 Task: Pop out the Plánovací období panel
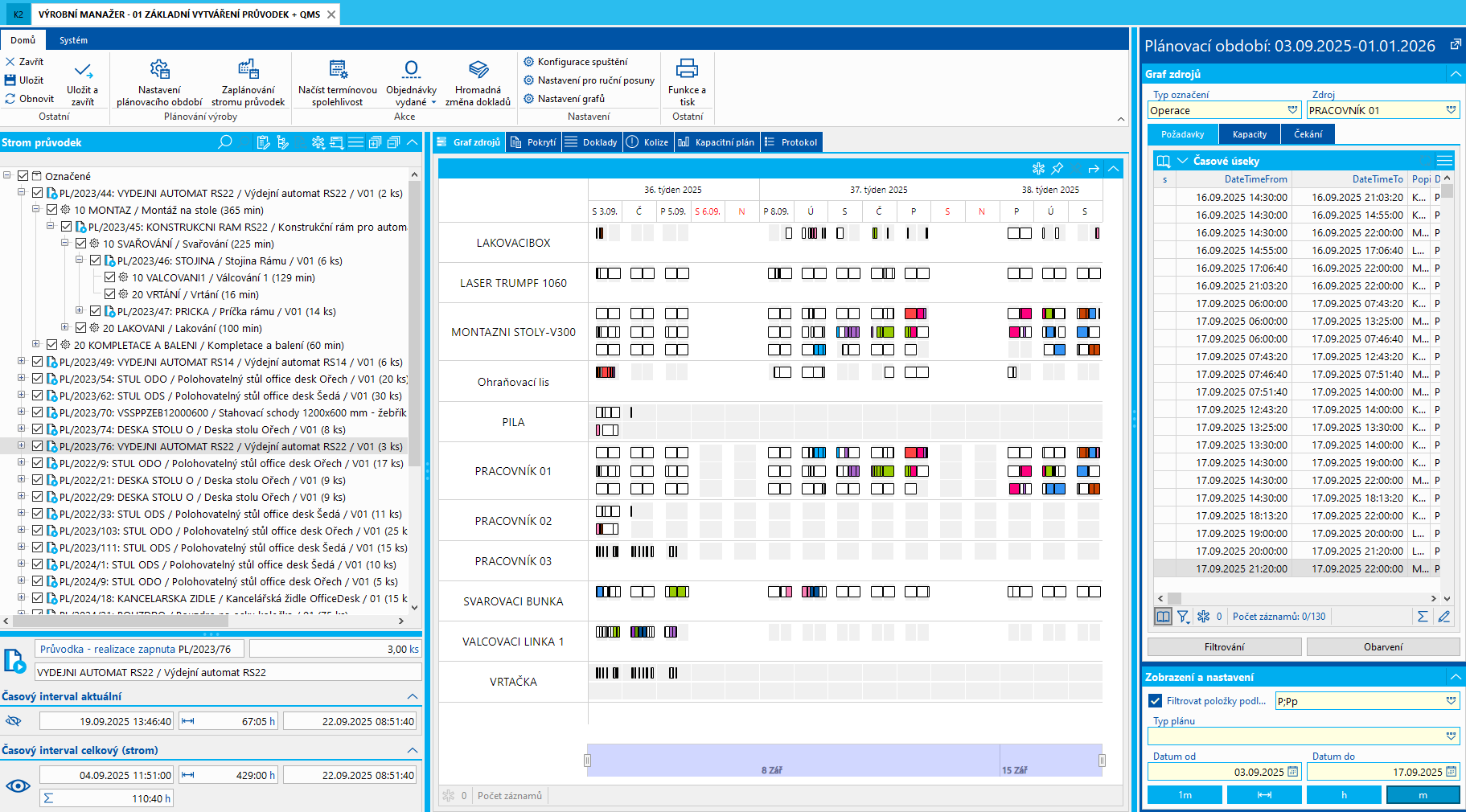1456,45
